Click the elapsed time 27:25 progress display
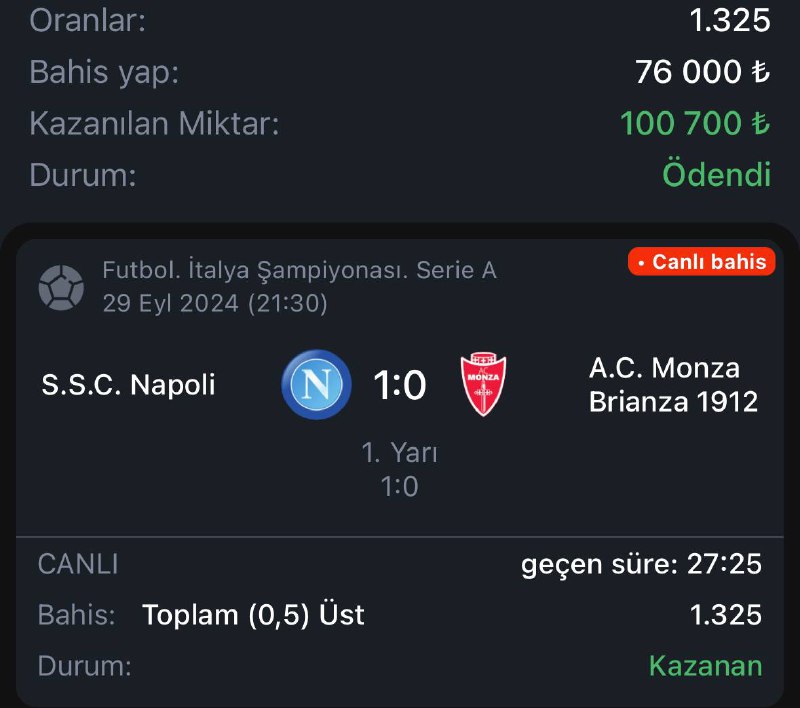Viewport: 800px width, 708px height. click(644, 564)
